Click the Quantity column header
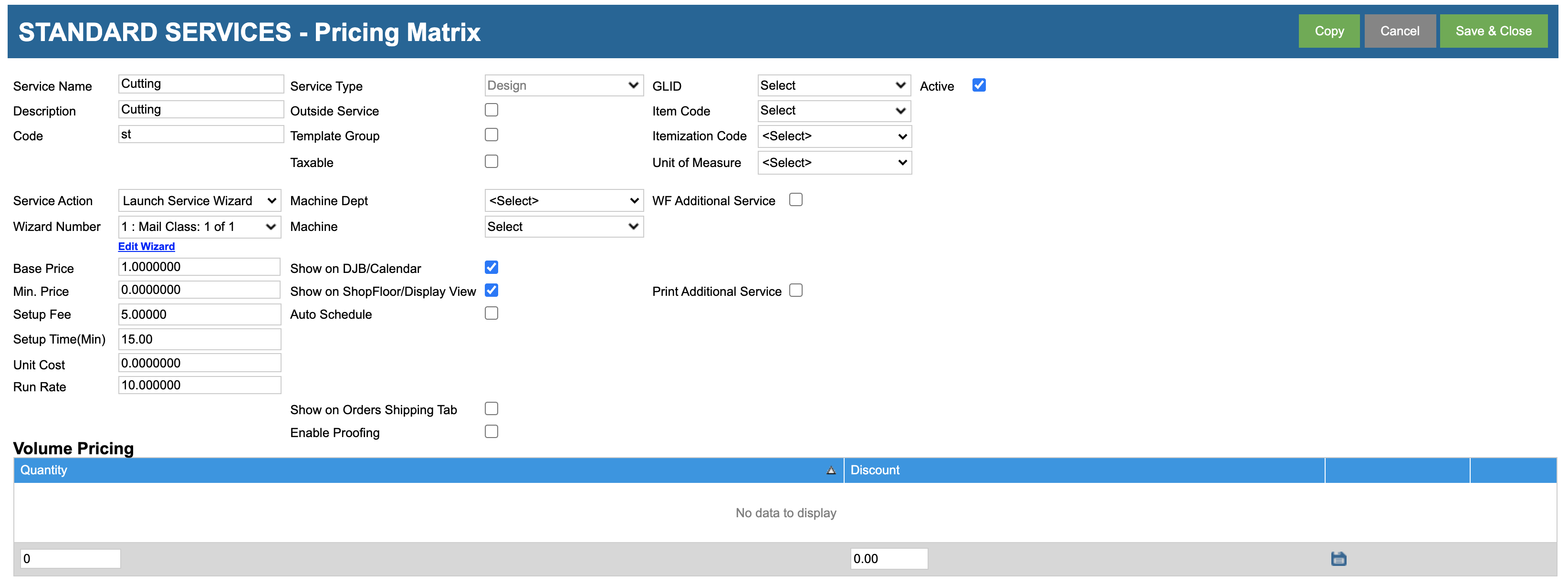 [x=429, y=470]
